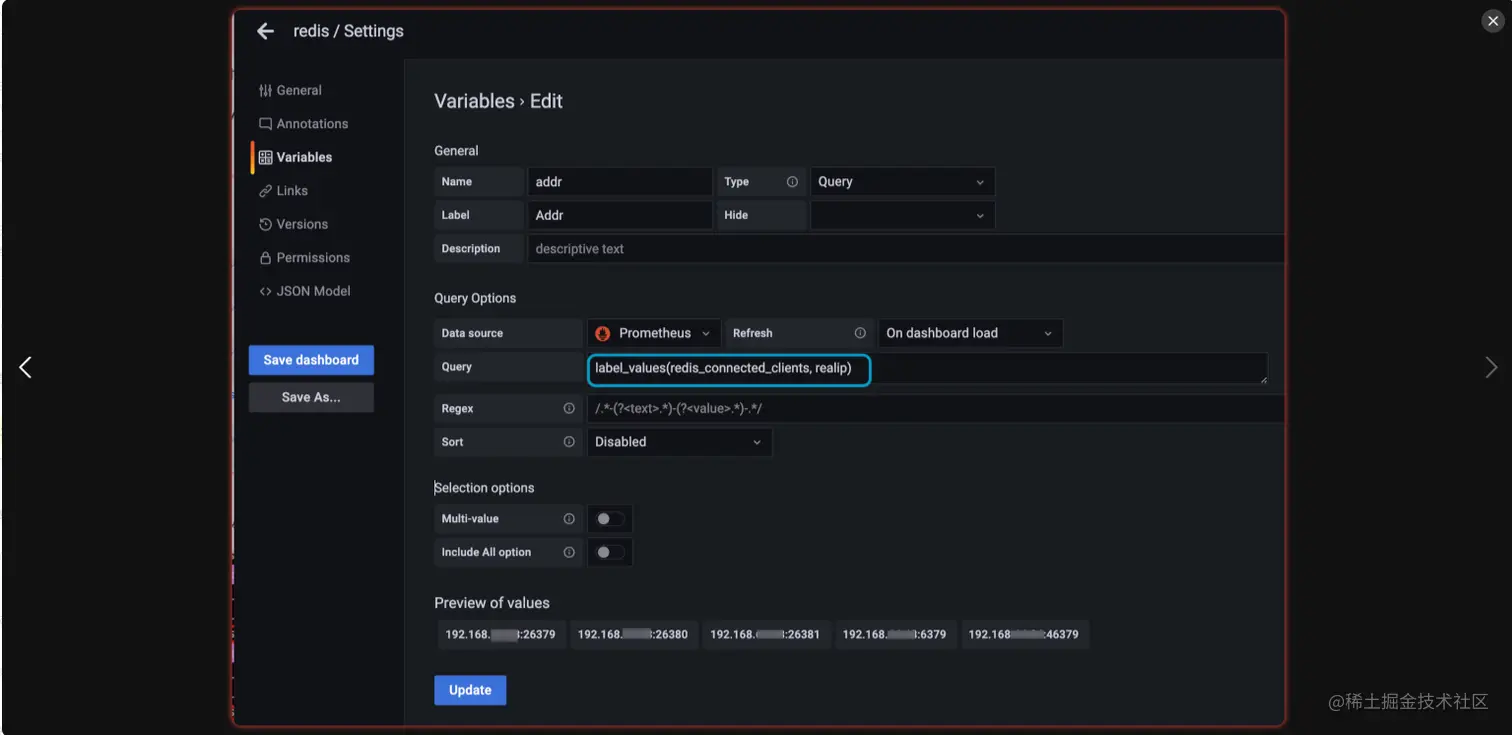Open the Prometheus data source selector
Image resolution: width=1512 pixels, height=735 pixels.
click(654, 333)
